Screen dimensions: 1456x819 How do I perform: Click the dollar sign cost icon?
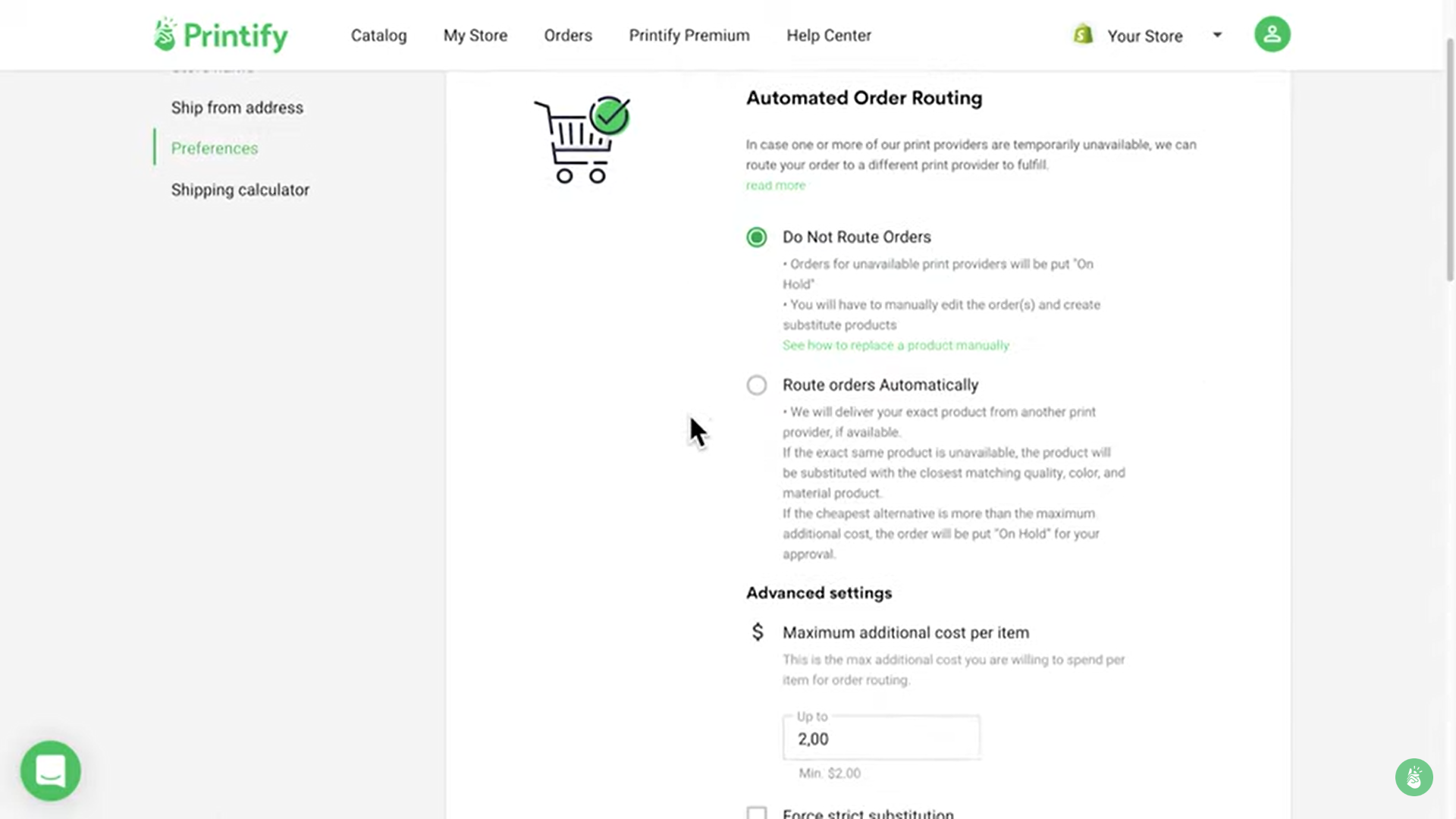[x=757, y=632]
